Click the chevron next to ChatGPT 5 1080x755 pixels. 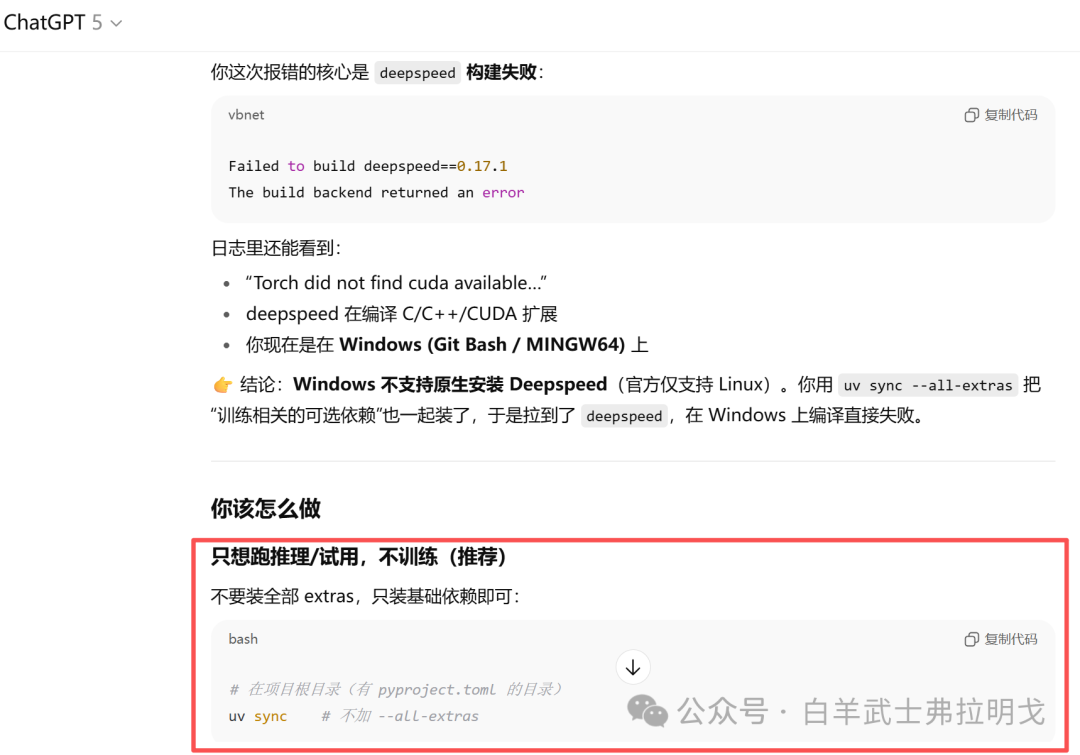[x=116, y=23]
